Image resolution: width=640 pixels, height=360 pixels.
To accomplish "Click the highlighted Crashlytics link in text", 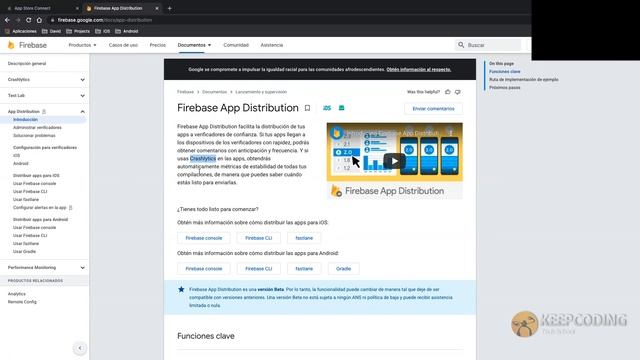I will [203, 158].
